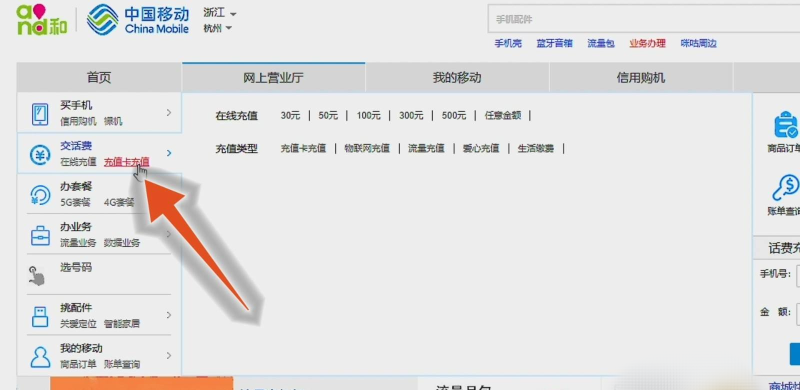Choose the 100元 recharge amount
This screenshot has height=390, width=800.
(368, 115)
